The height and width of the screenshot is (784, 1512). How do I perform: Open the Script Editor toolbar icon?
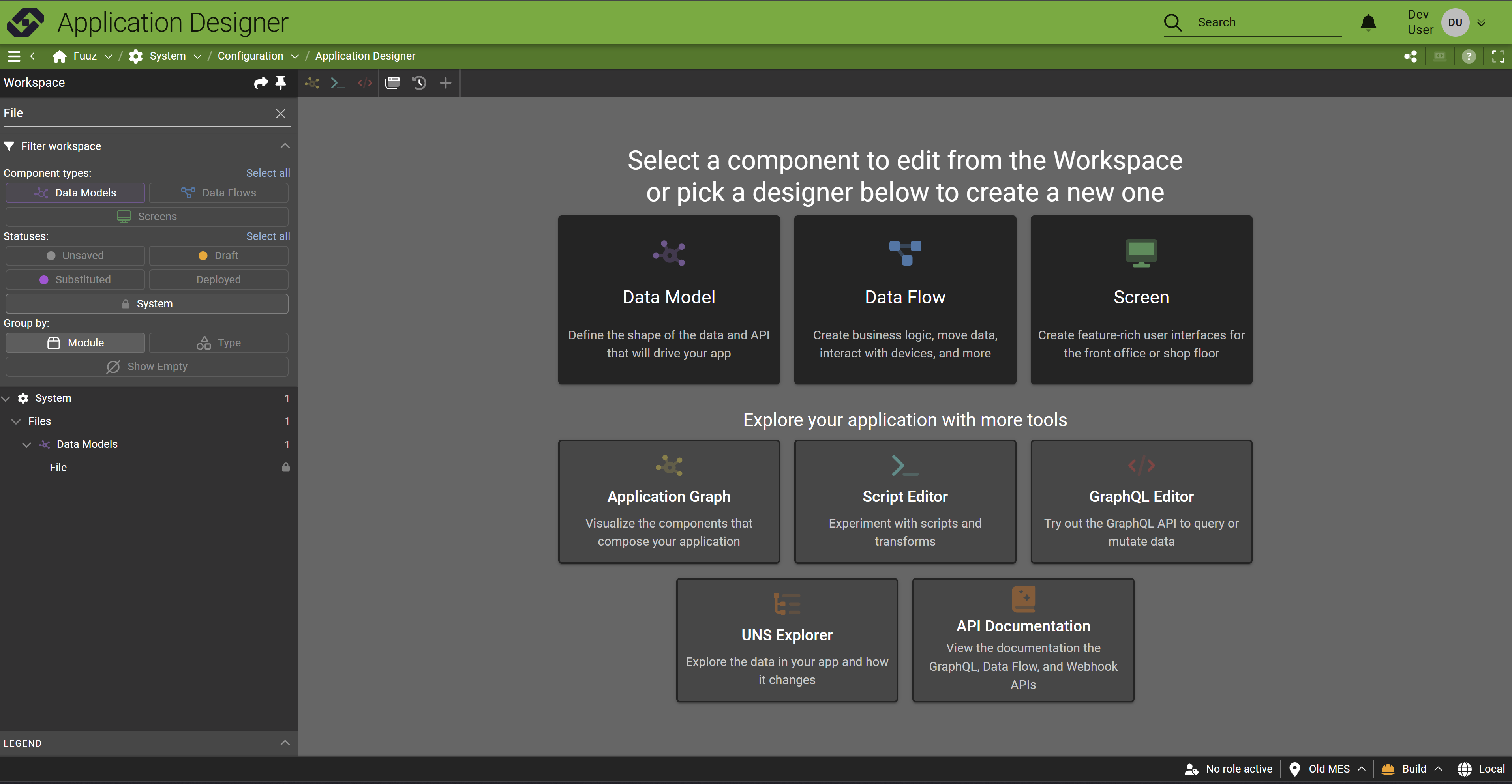click(x=338, y=83)
